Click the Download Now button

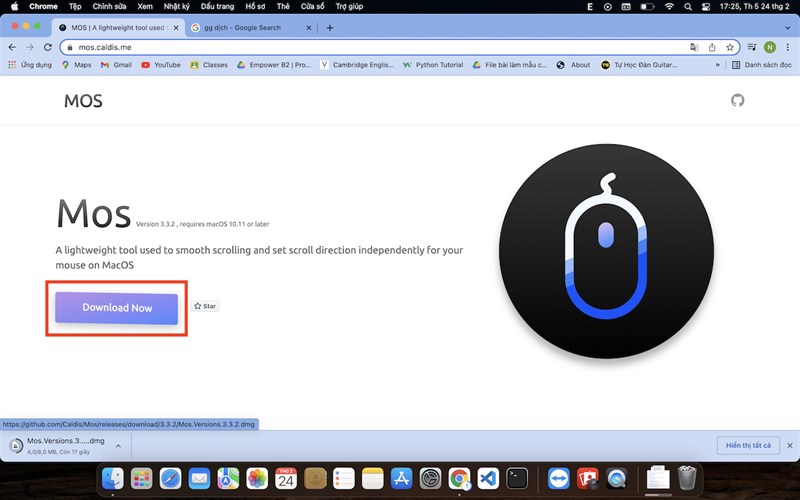[116, 308]
